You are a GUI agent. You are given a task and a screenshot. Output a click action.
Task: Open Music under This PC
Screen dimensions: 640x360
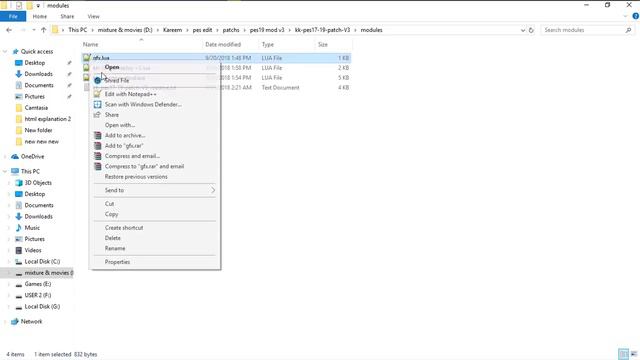tap(32, 228)
